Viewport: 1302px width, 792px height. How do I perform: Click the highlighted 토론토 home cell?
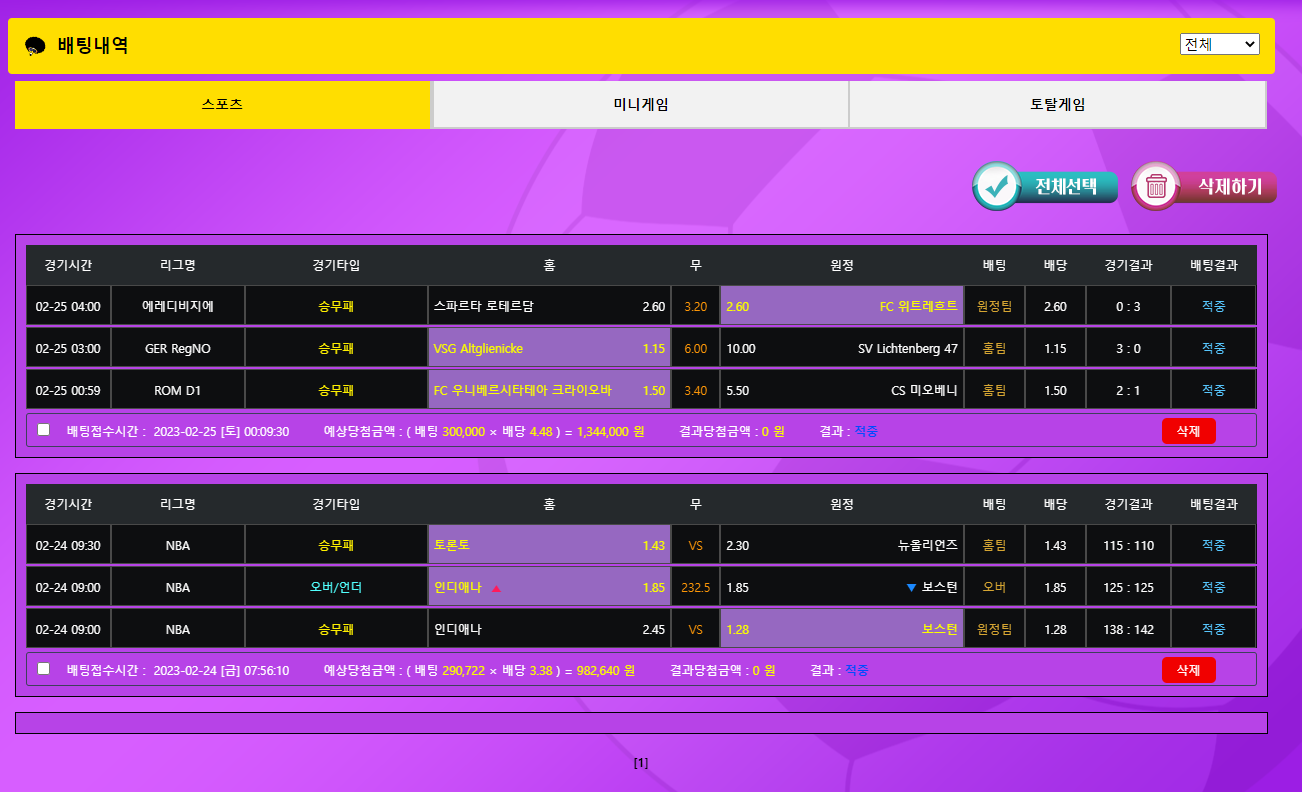[x=549, y=546]
